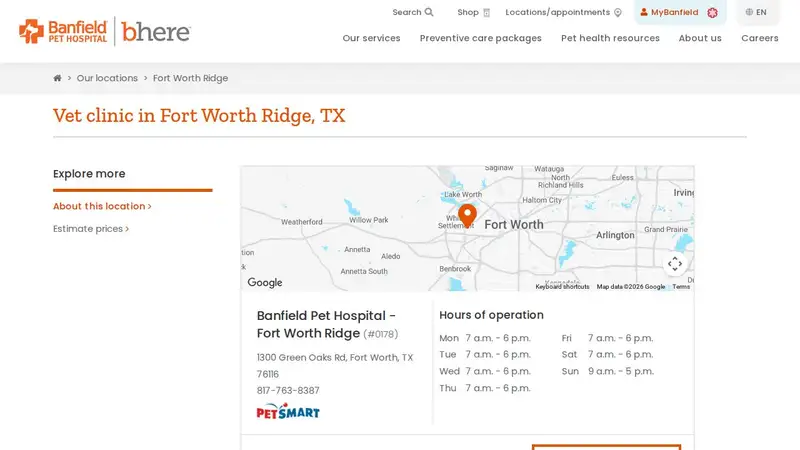Open the Careers menu

click(x=760, y=38)
